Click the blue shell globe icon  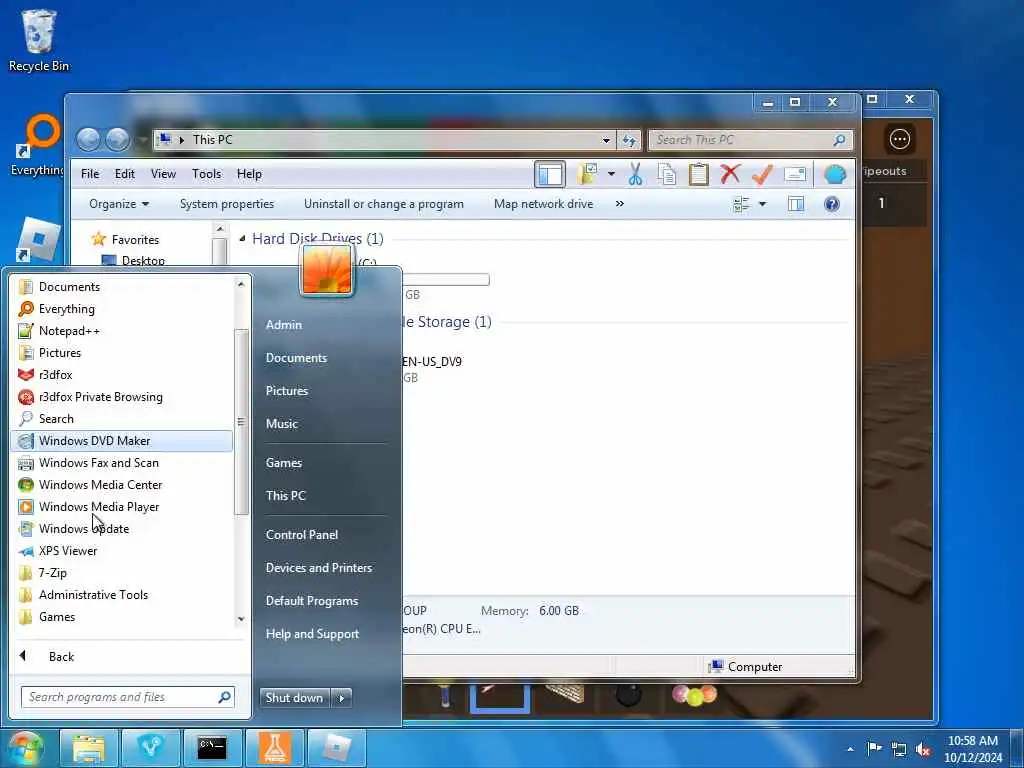coord(835,174)
